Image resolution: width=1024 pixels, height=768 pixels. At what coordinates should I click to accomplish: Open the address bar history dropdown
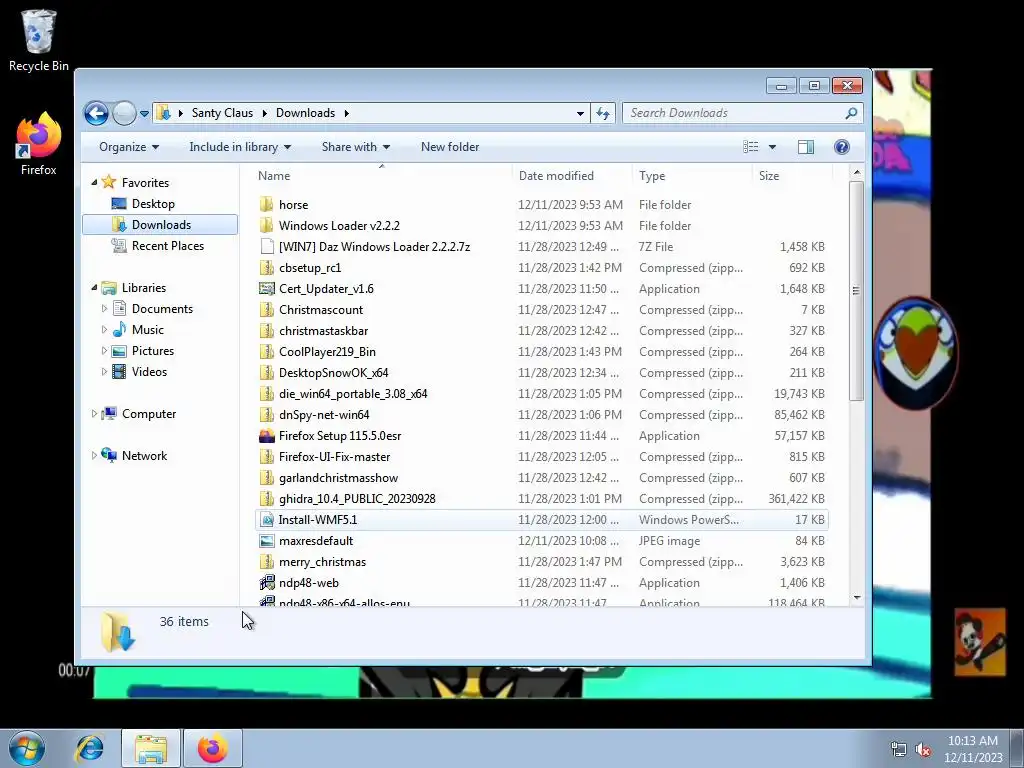pyautogui.click(x=580, y=114)
